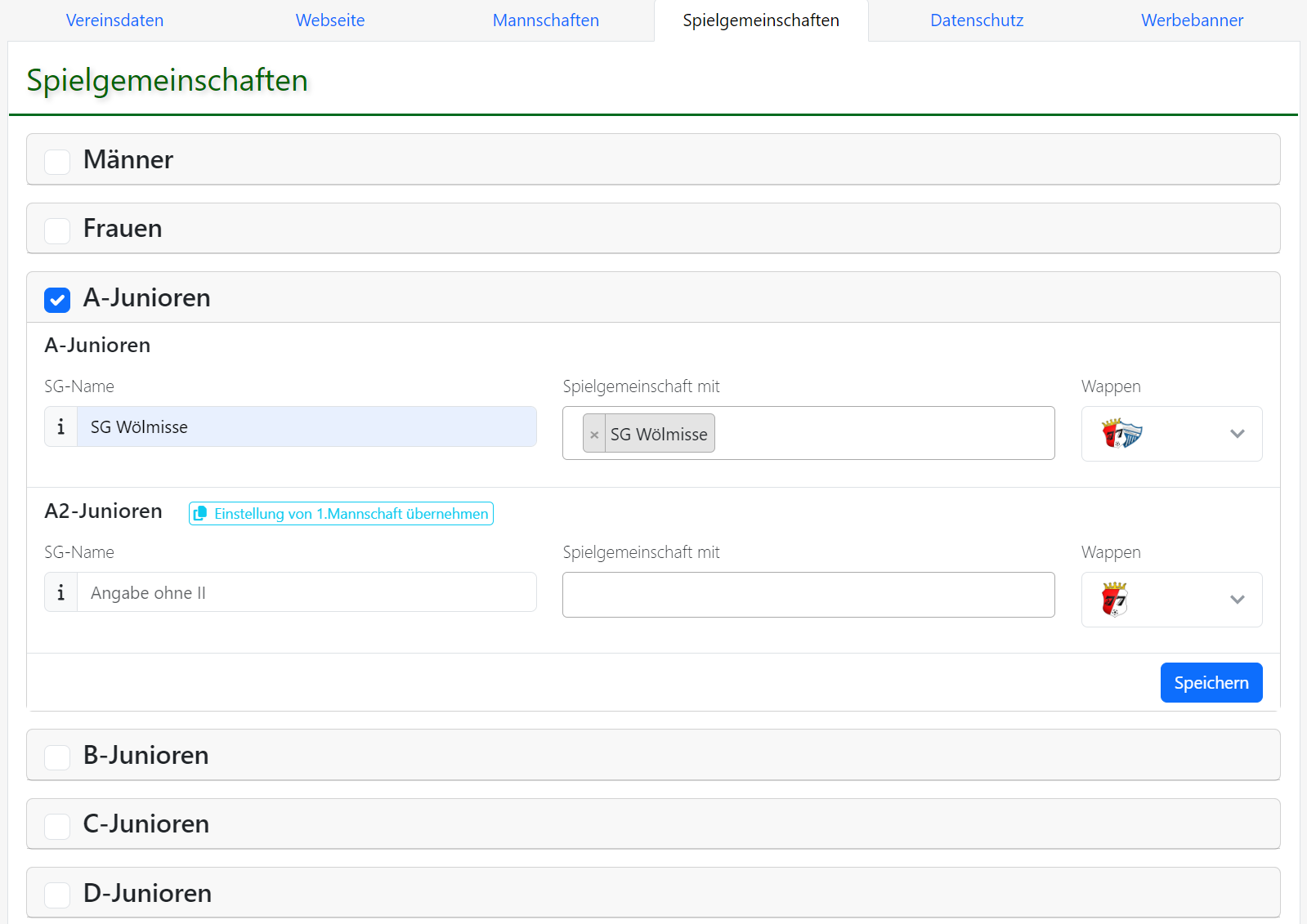The height and width of the screenshot is (924, 1307).
Task: Enable the Frauen checkbox
Action: (x=57, y=230)
